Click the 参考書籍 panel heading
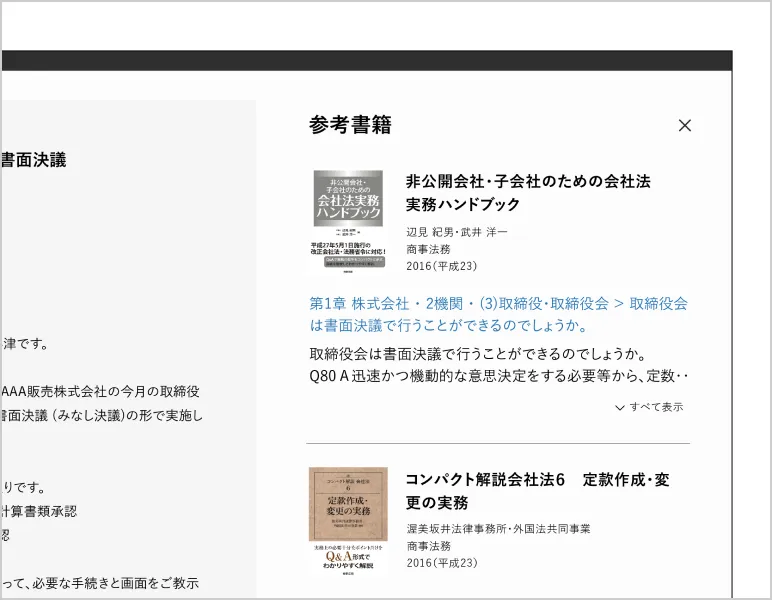Screen dimensions: 772x600 click(x=350, y=125)
